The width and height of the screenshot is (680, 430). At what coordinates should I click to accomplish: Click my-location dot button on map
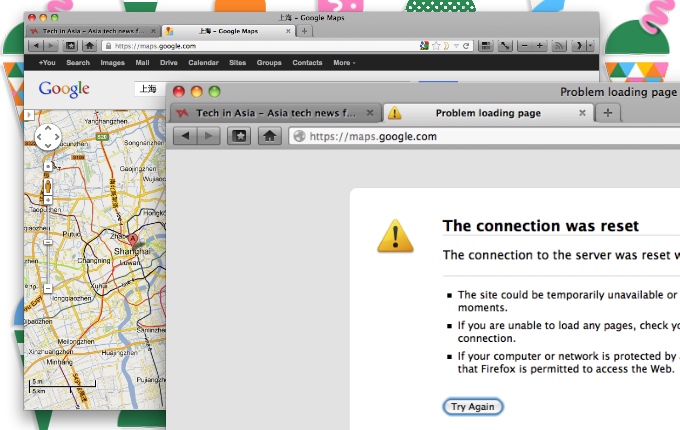tap(48, 166)
